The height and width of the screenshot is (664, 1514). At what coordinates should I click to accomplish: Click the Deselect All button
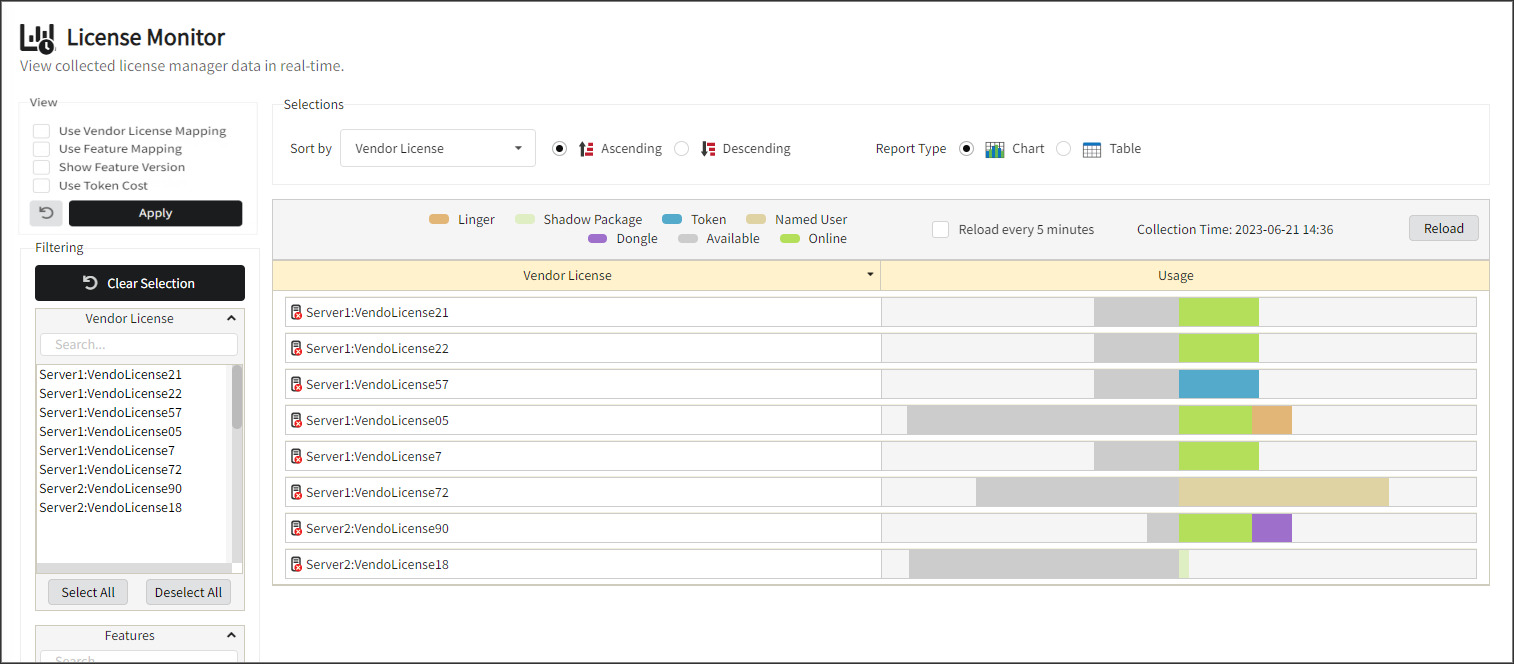(188, 592)
